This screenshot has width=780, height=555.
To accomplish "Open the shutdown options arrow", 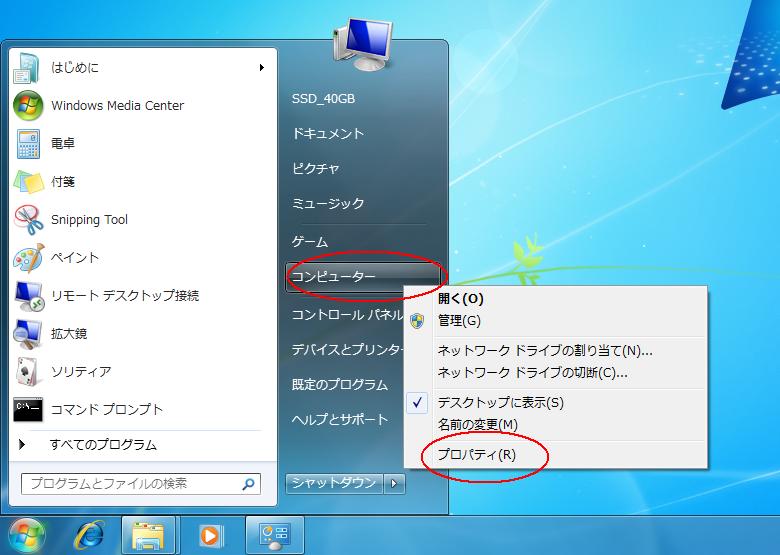I will pyautogui.click(x=394, y=483).
